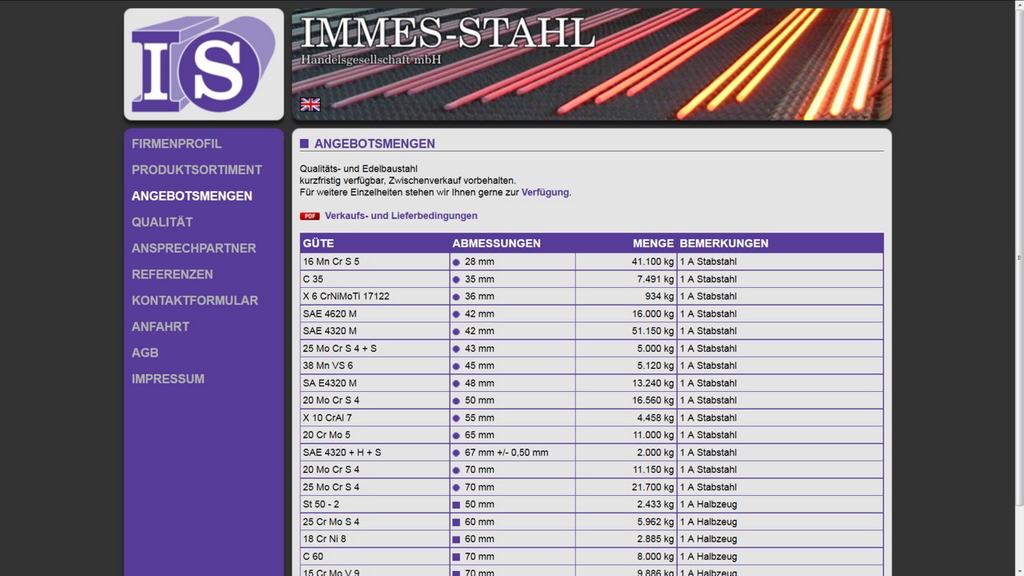Viewport: 1024px width, 576px height.
Task: Select the SAE 4320 + H + S cell
Action: 375,452
